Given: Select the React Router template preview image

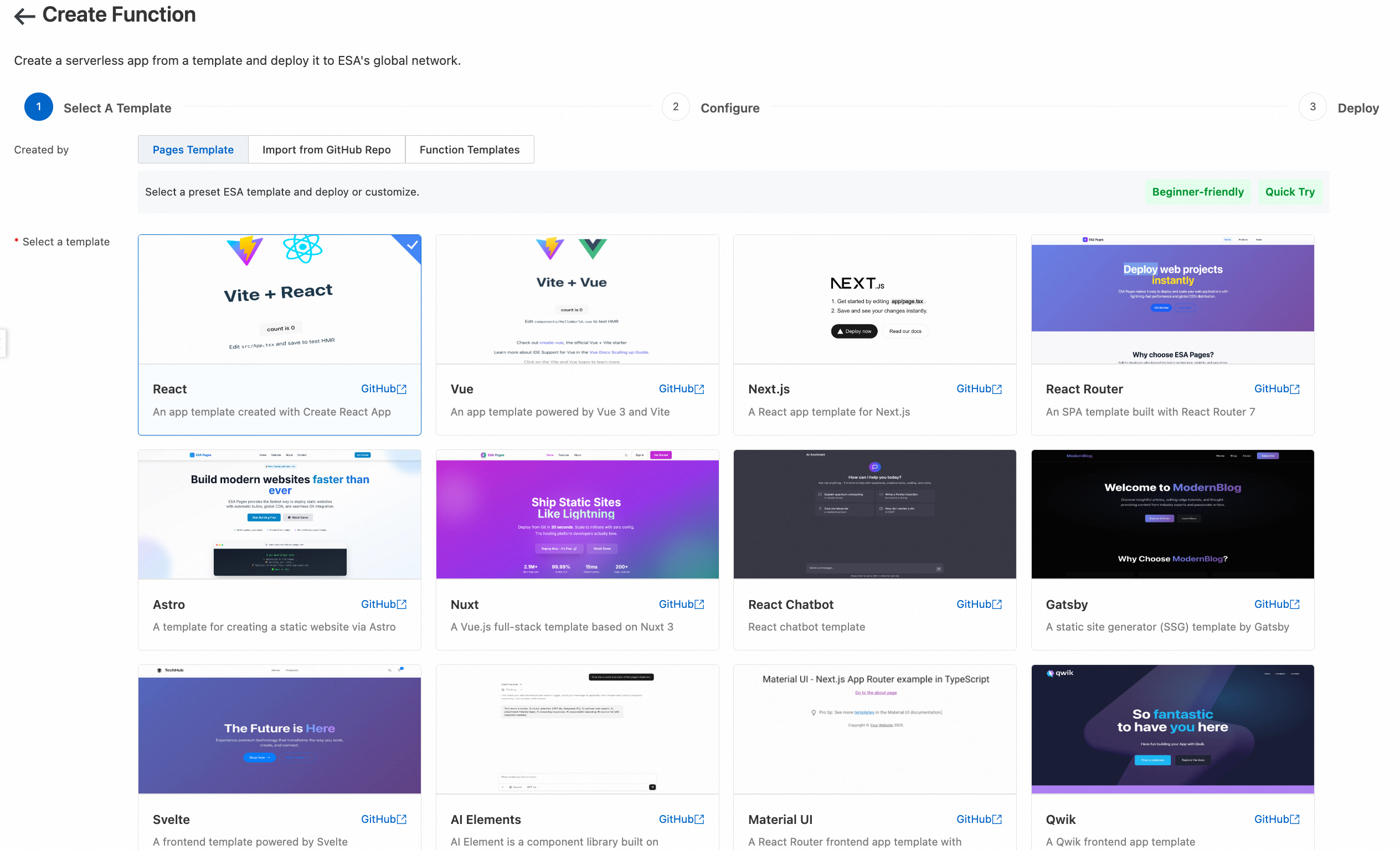Looking at the screenshot, I should 1173,299.
